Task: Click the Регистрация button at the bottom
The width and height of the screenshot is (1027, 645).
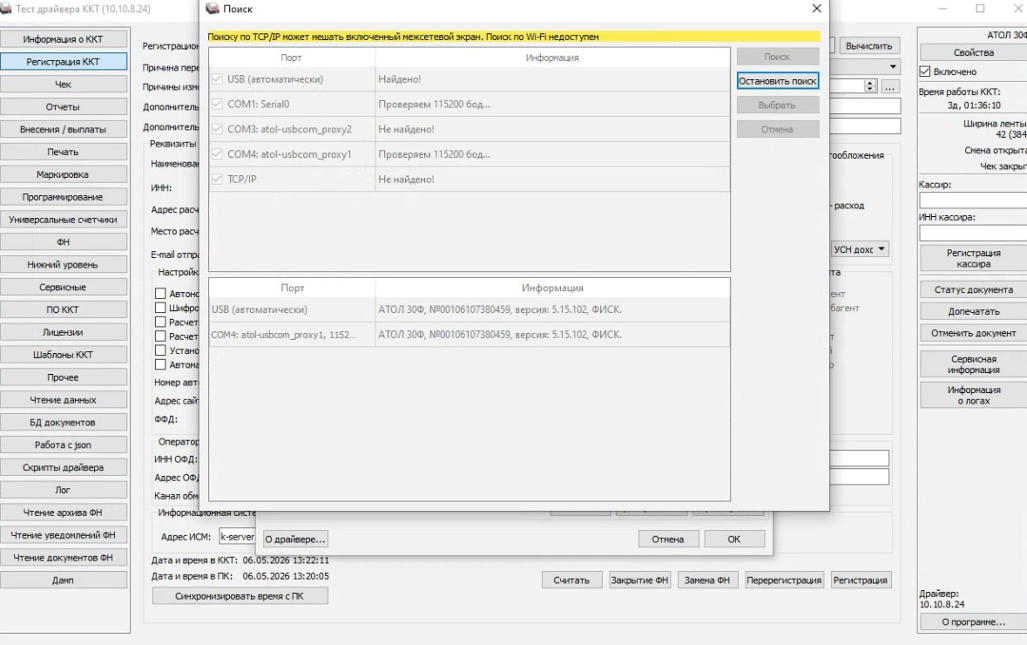Action: [x=861, y=580]
